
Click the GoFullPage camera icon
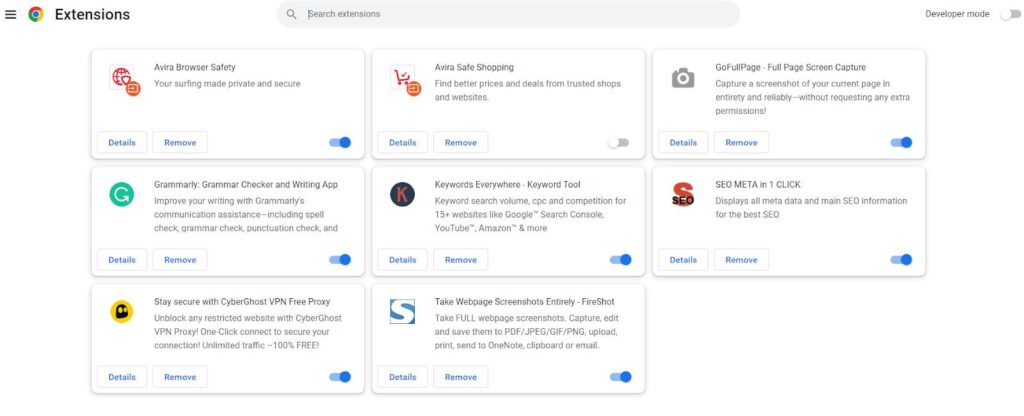point(683,78)
